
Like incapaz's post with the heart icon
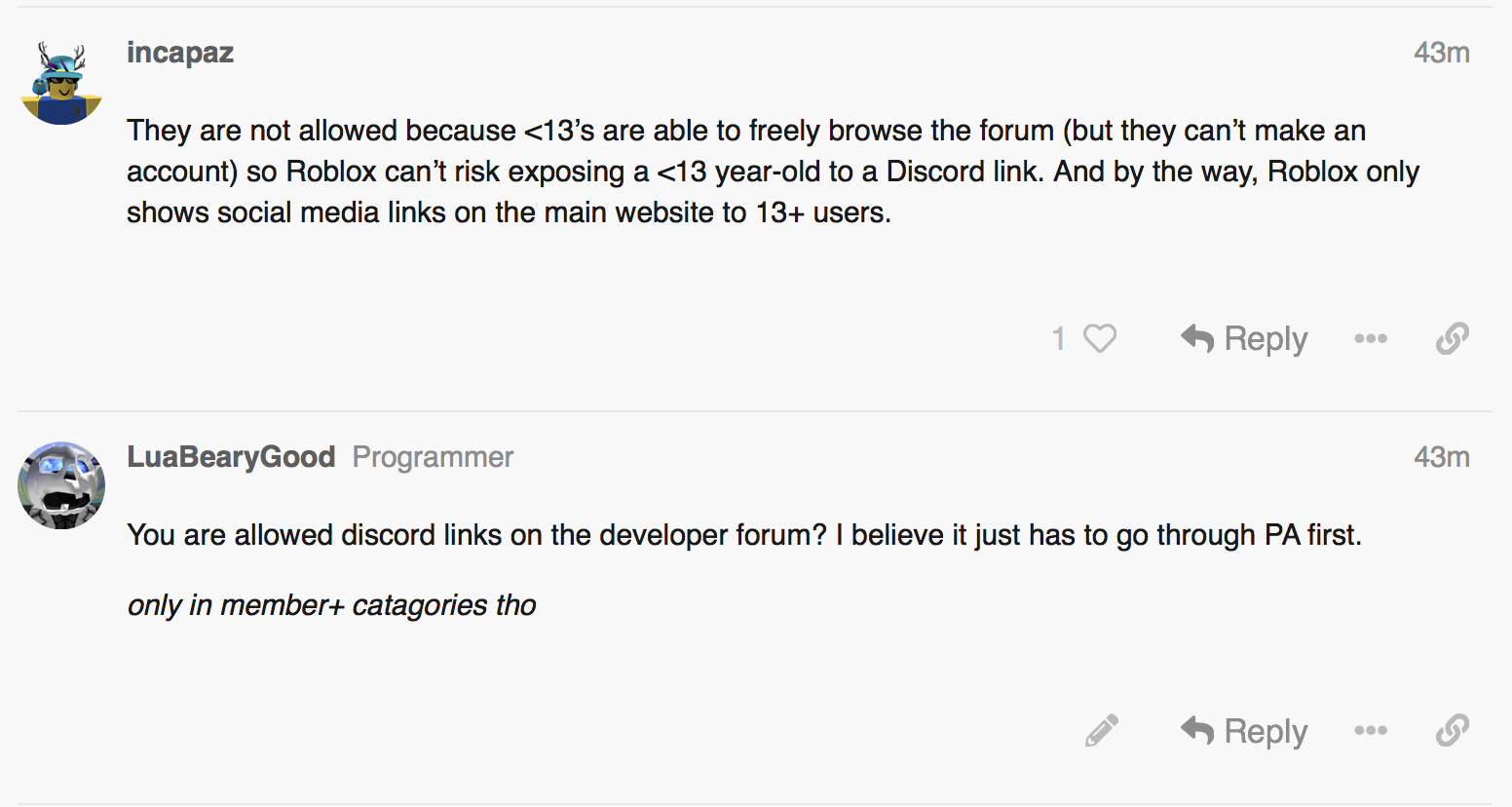[1100, 338]
